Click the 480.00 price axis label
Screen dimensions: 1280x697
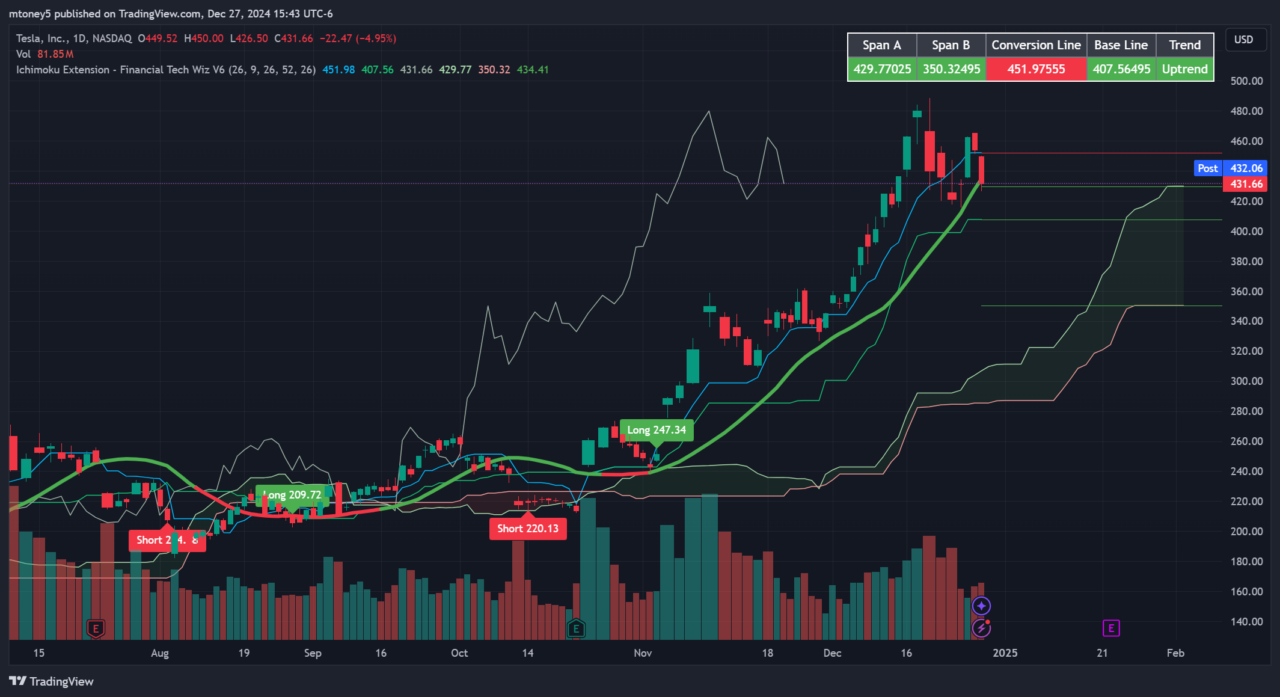[x=1246, y=111]
